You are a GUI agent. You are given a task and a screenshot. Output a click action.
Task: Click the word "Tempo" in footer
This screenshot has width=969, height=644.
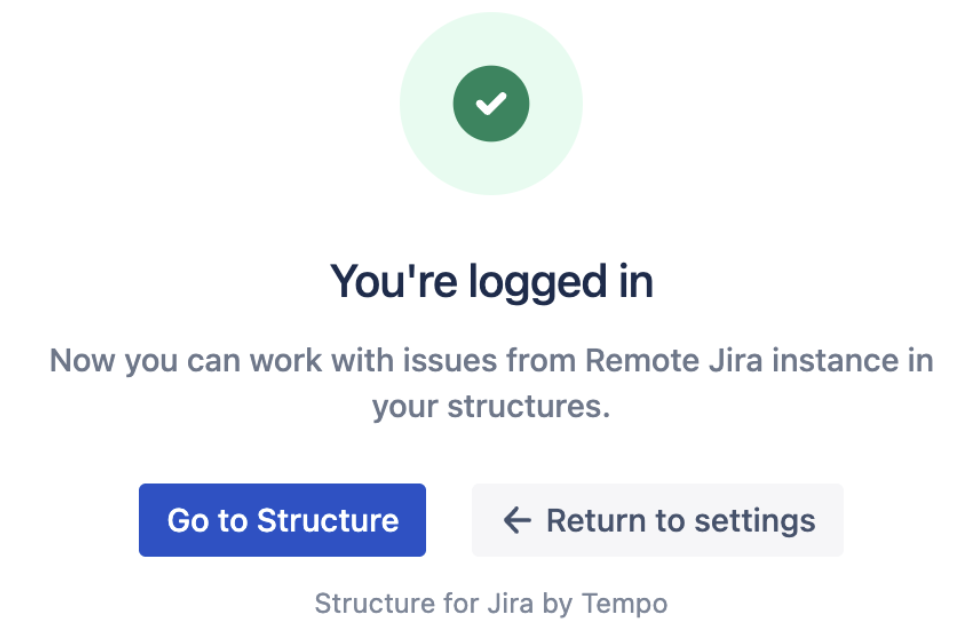(x=625, y=603)
